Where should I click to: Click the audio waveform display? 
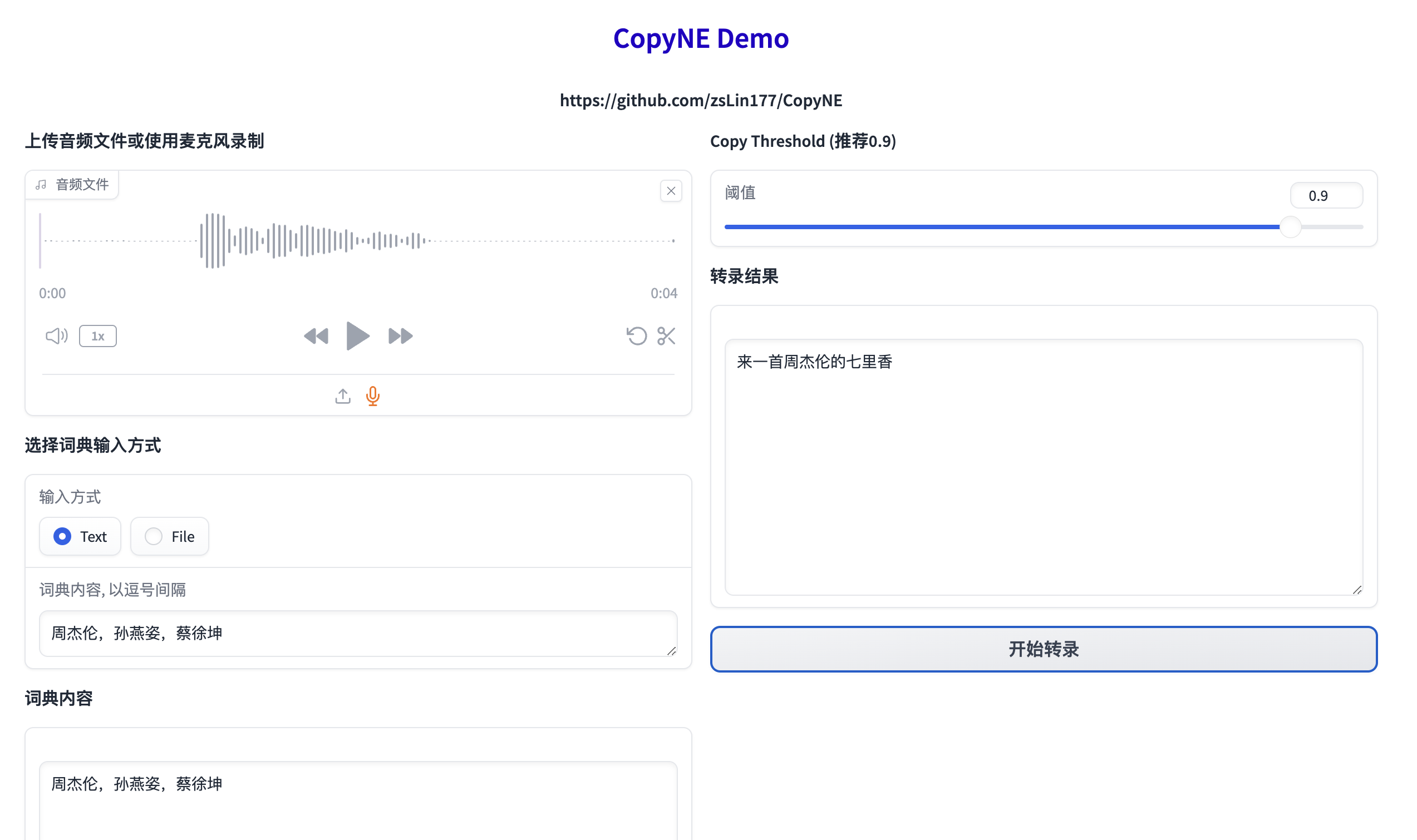pyautogui.click(x=358, y=241)
